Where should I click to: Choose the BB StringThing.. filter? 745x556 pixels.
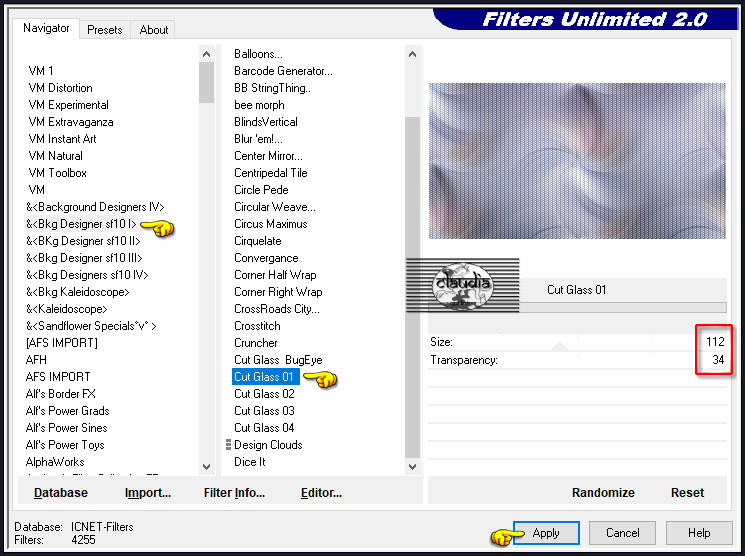click(x=272, y=88)
